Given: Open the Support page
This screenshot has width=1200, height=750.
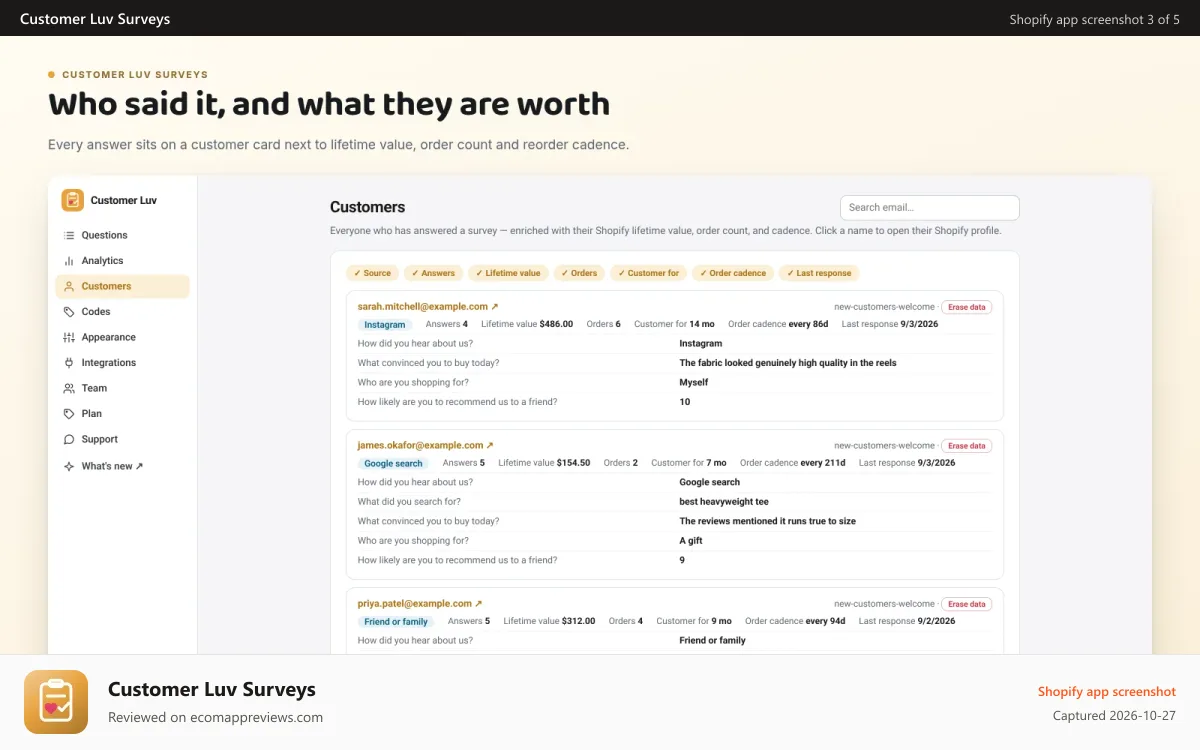Looking at the screenshot, I should [122, 439].
